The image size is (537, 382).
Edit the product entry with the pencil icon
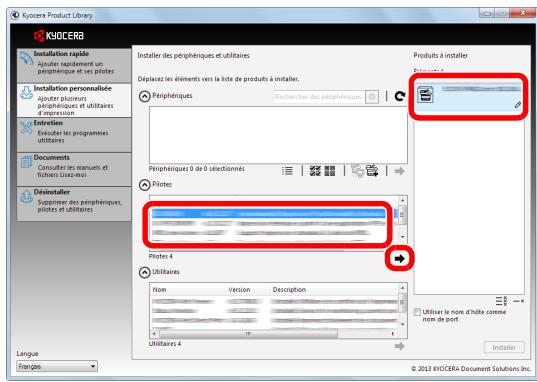tap(517, 105)
